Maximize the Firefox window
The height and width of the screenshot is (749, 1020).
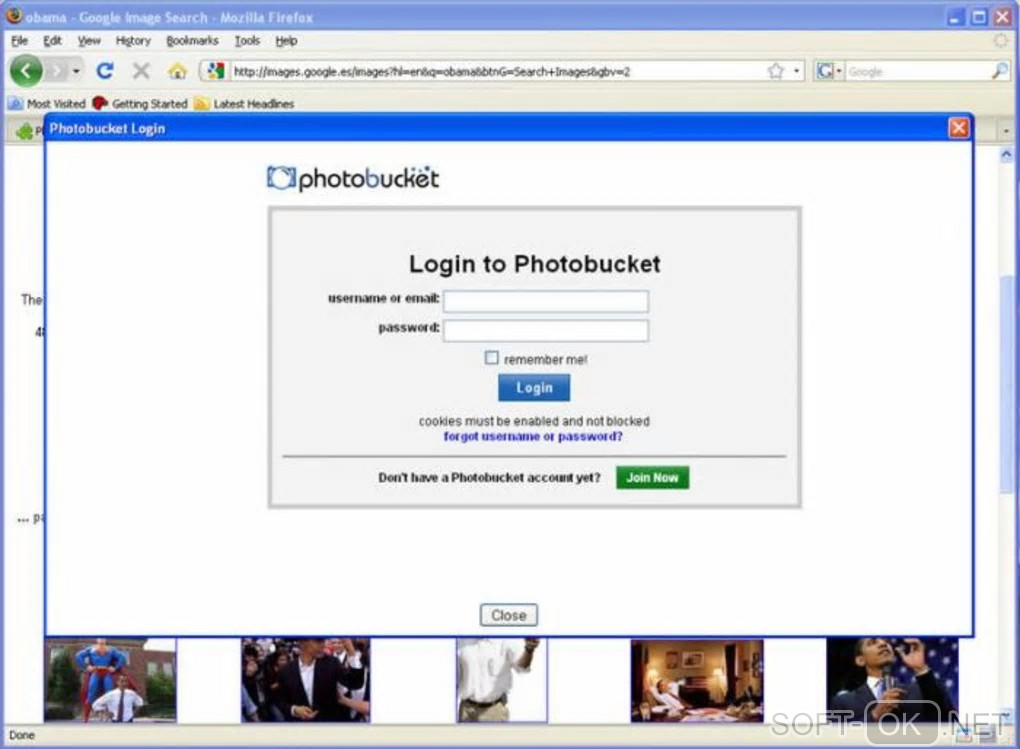[x=979, y=17]
